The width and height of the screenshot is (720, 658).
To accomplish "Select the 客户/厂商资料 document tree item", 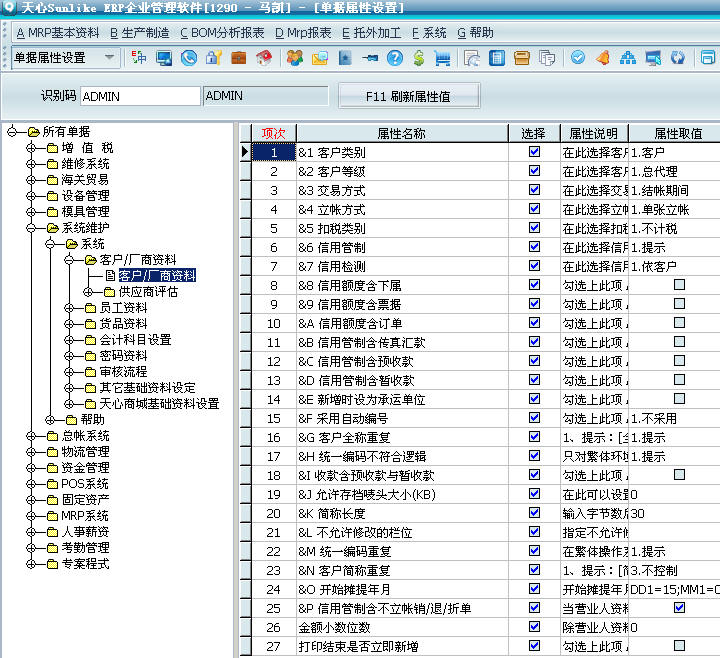I will coord(157,276).
